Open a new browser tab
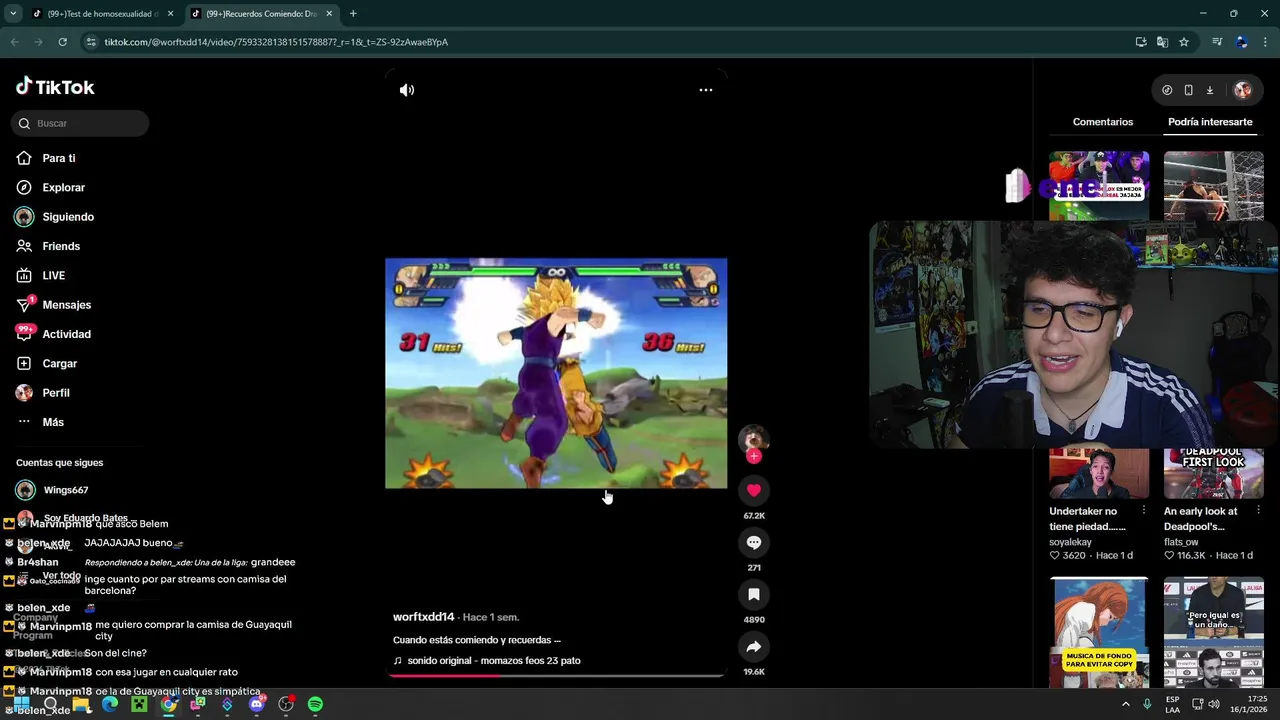This screenshot has width=1280, height=720. click(353, 14)
